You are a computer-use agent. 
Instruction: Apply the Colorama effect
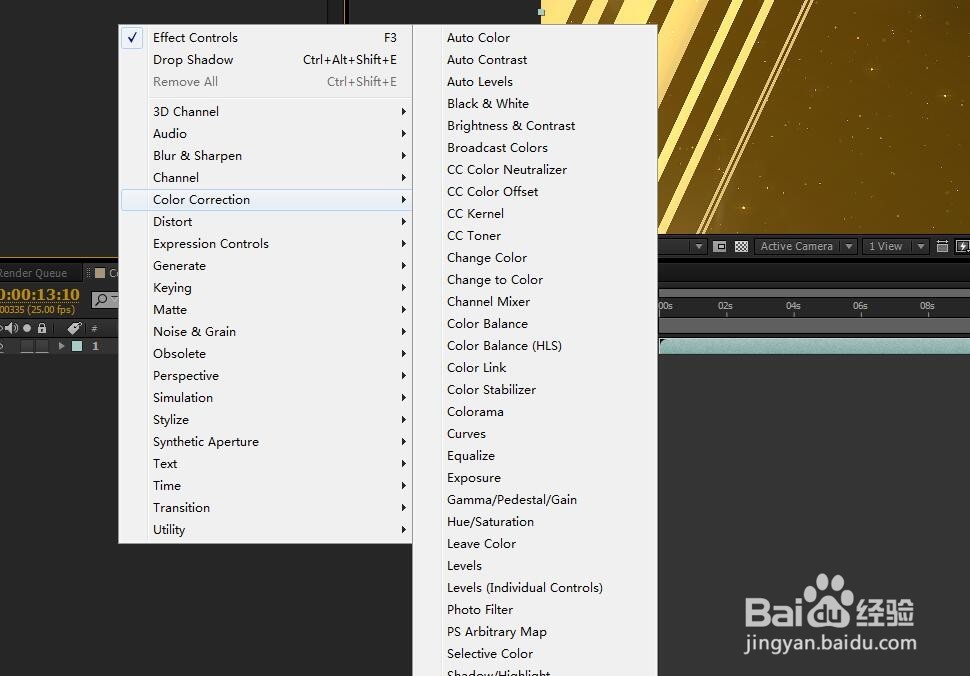click(535, 412)
